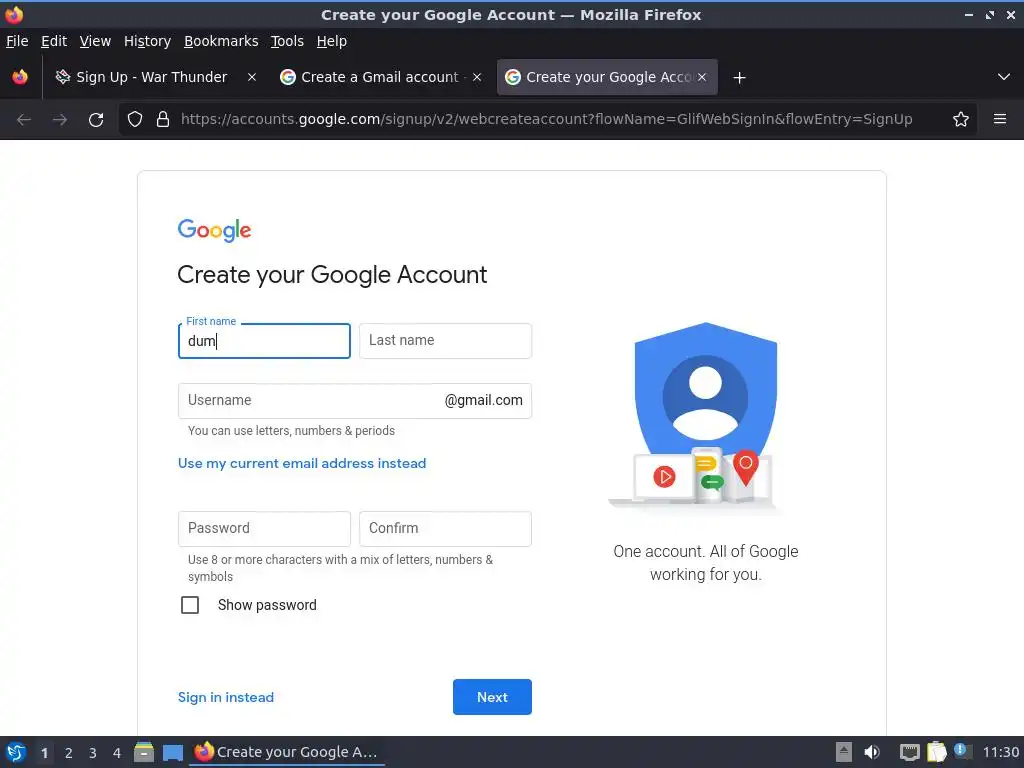Click the forward navigation arrow
This screenshot has width=1024, height=768.
[x=60, y=120]
